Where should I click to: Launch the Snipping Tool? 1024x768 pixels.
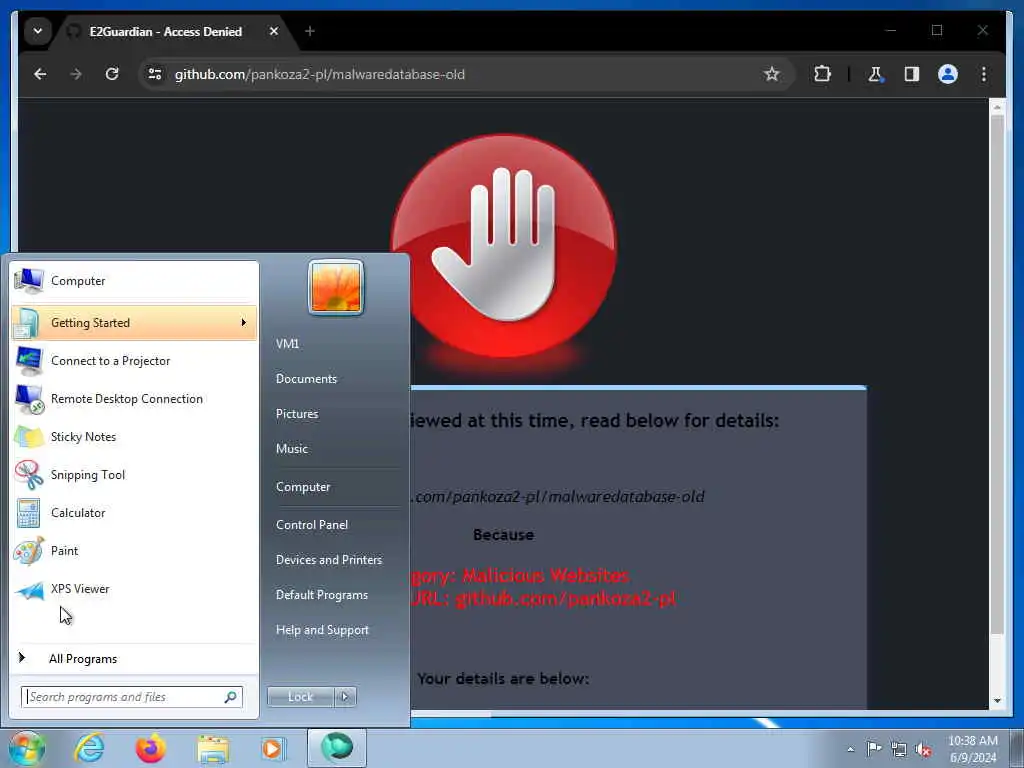click(134, 475)
